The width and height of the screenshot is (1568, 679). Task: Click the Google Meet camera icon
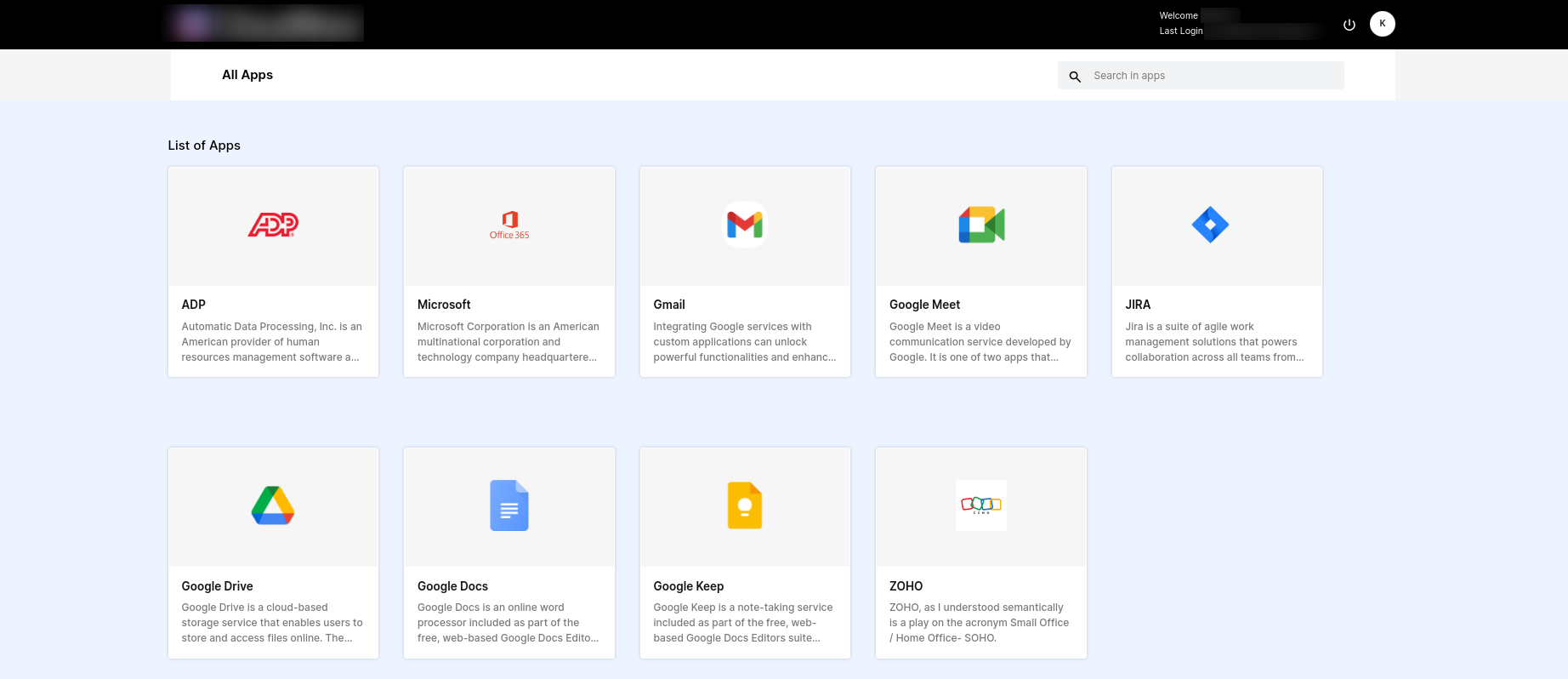pos(981,225)
